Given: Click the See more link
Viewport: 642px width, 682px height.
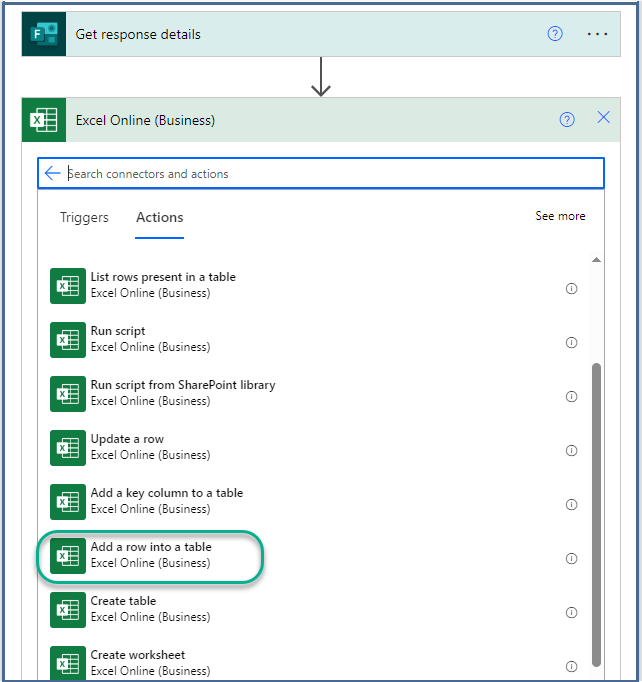Looking at the screenshot, I should pos(560,216).
